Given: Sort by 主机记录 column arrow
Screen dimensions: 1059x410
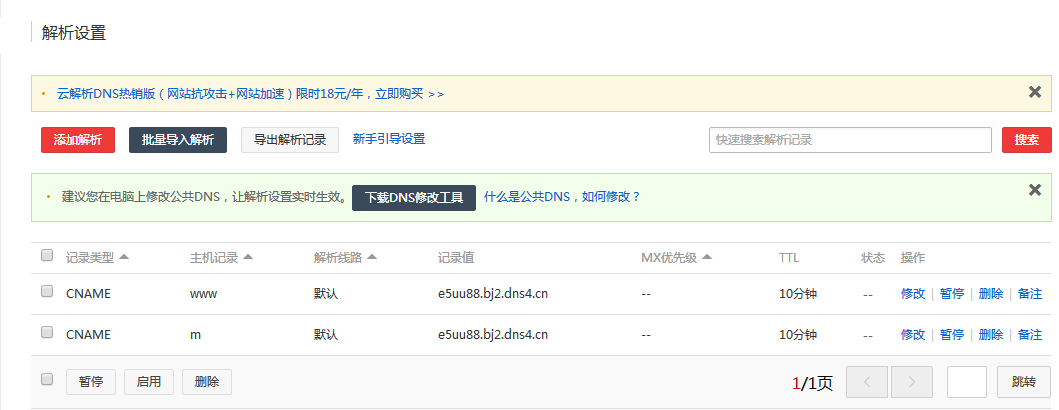Looking at the screenshot, I should tap(247, 257).
